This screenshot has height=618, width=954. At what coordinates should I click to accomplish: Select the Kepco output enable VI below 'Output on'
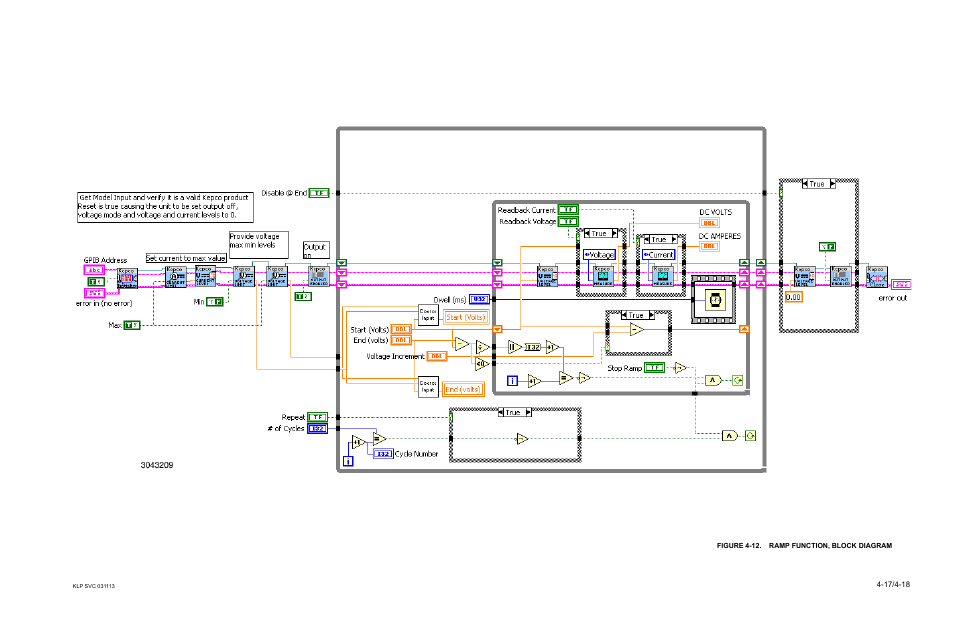(319, 277)
